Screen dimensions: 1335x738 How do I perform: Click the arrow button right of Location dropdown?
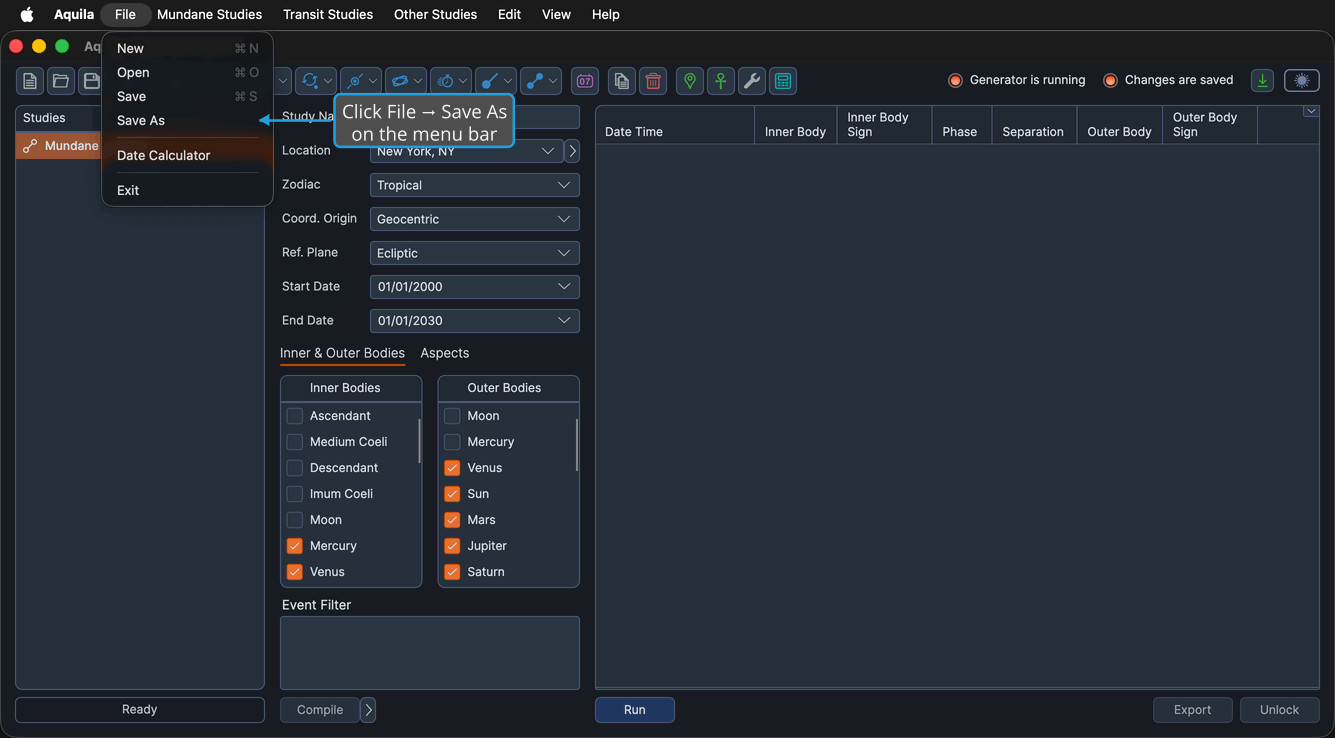[572, 151]
